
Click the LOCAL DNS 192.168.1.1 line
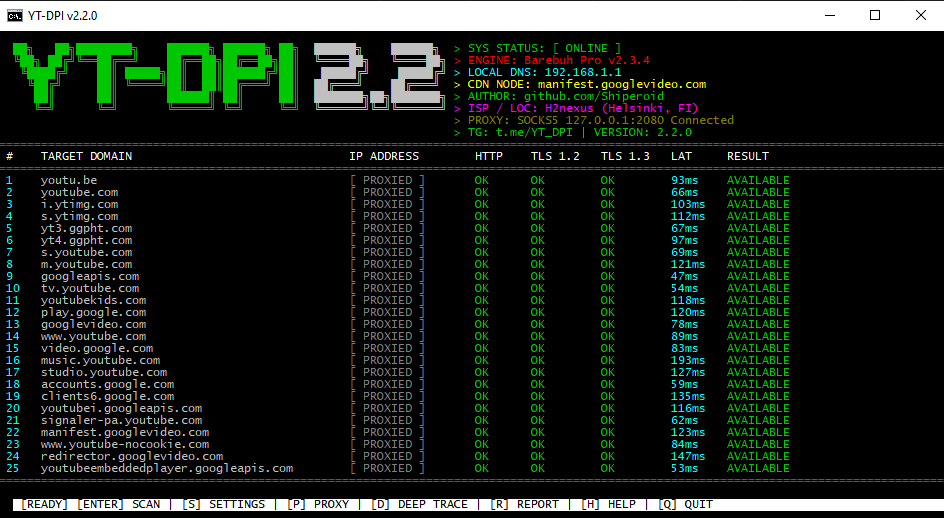(x=538, y=72)
